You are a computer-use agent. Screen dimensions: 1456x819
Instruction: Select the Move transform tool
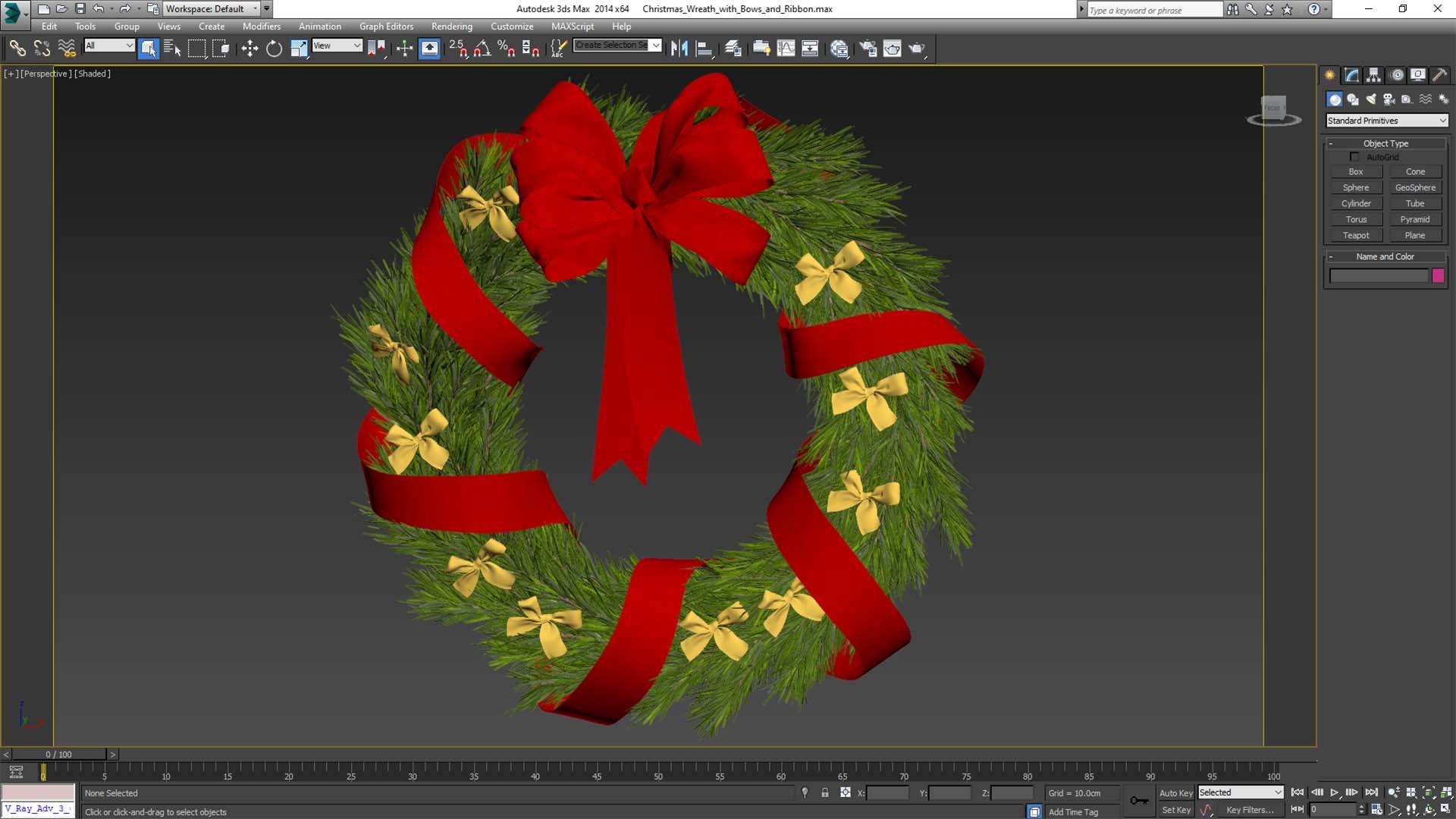[249, 49]
